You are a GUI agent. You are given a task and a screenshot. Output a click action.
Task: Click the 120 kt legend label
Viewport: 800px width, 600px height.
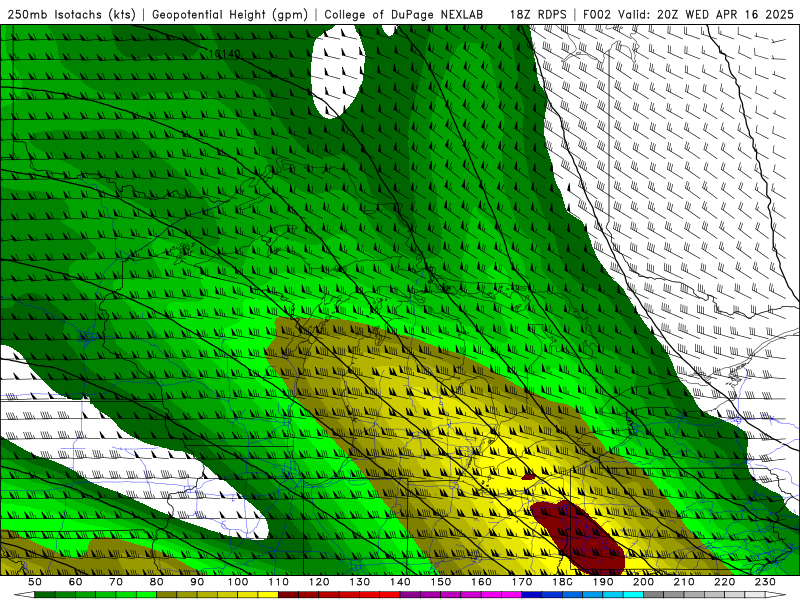(319, 582)
